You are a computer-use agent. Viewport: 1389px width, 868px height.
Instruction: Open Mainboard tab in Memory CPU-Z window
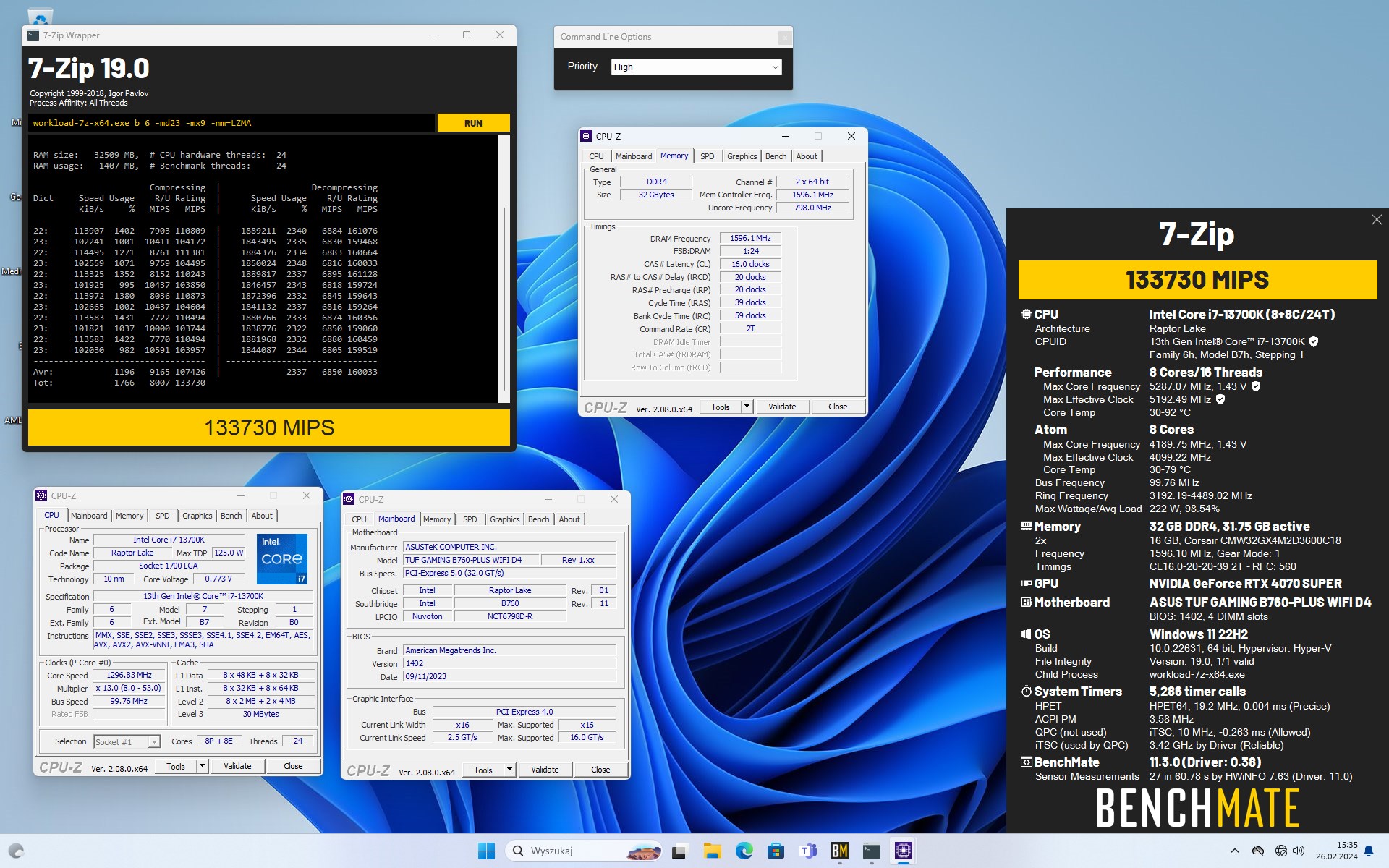[634, 156]
